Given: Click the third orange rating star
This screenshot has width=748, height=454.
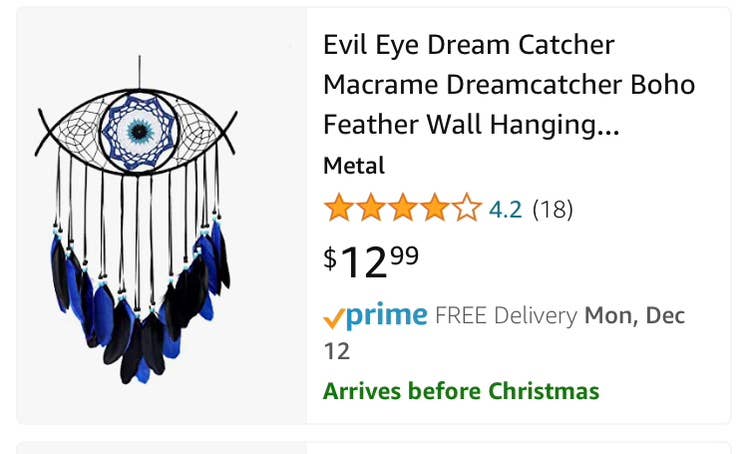Looking at the screenshot, I should coord(403,208).
